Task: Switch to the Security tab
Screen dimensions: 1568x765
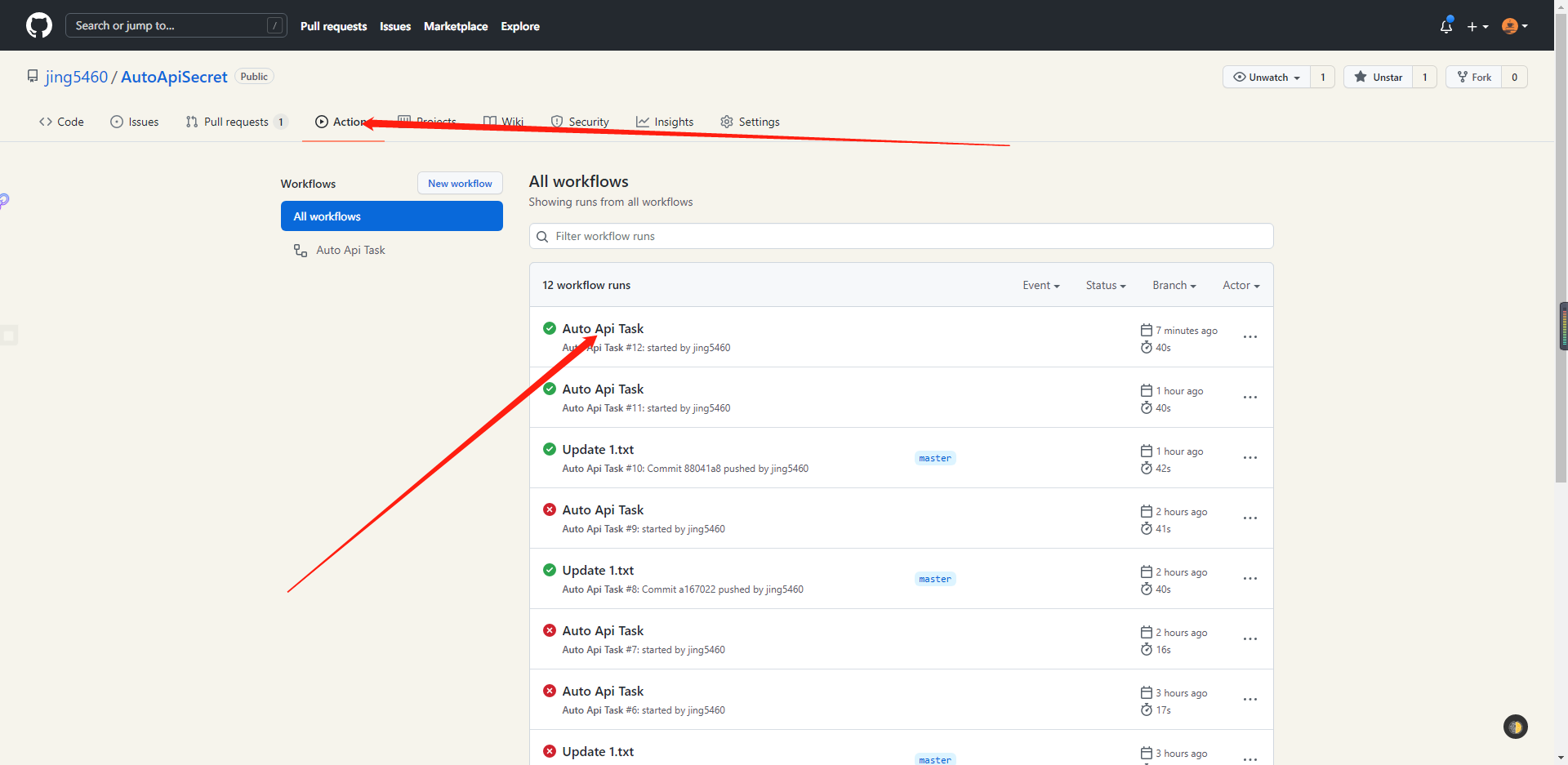Action: coord(580,122)
